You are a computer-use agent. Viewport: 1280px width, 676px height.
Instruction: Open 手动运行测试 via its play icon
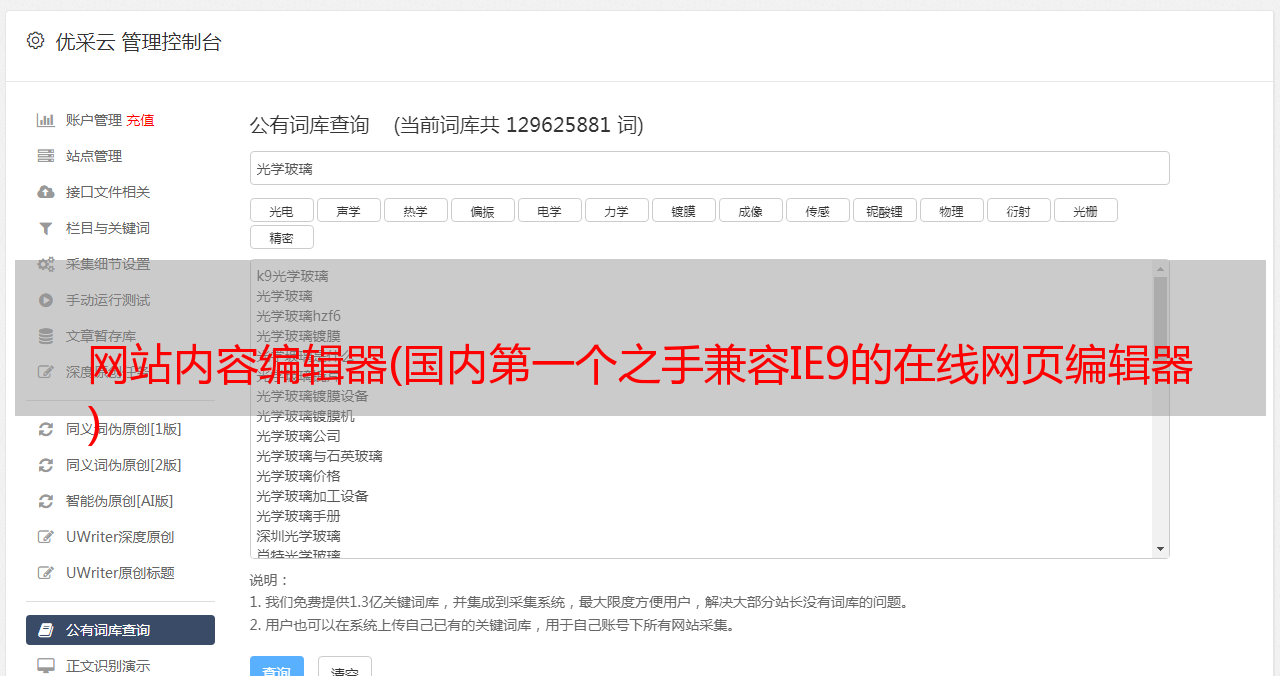point(45,300)
